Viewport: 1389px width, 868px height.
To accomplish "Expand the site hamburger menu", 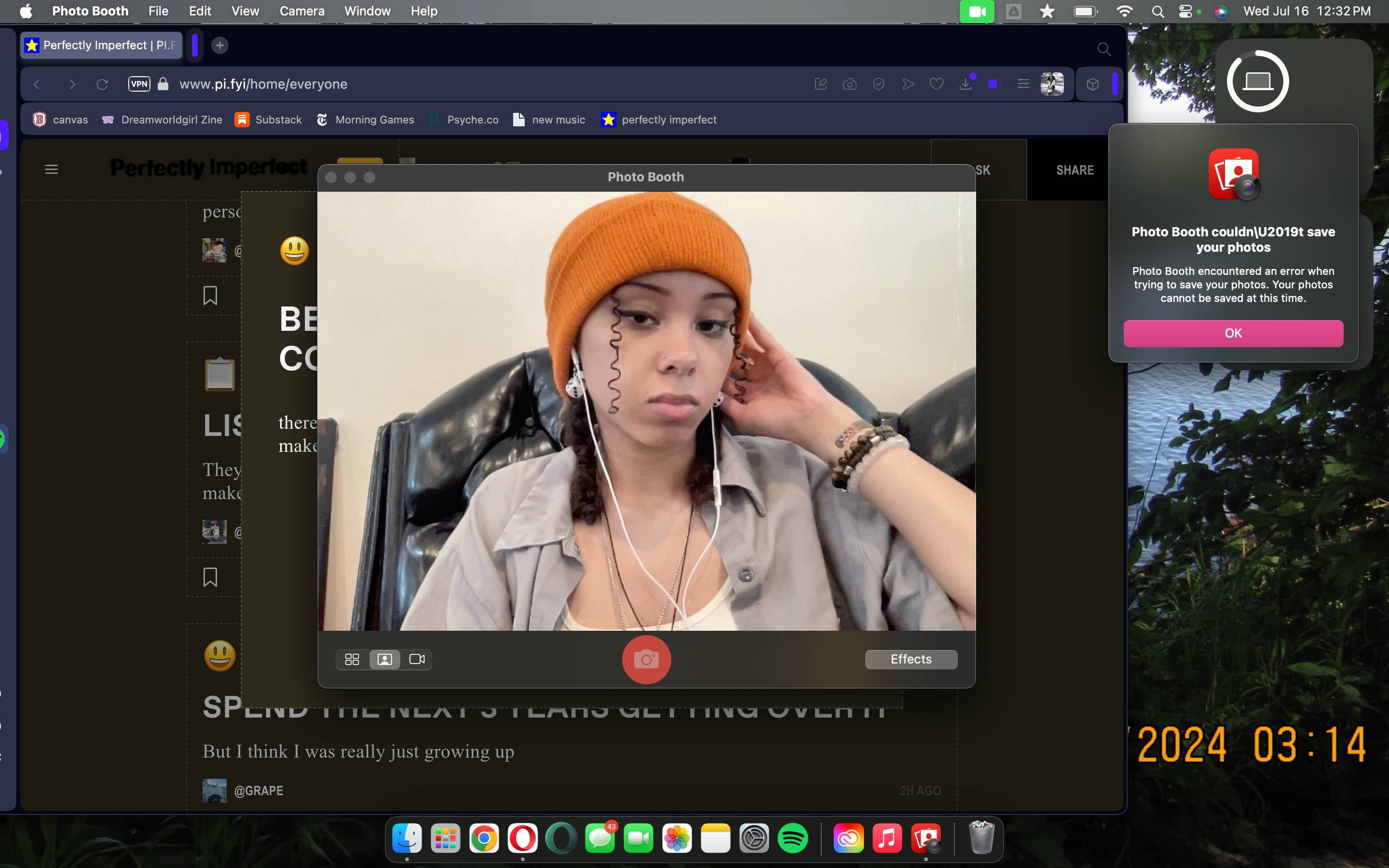I will pos(52,169).
